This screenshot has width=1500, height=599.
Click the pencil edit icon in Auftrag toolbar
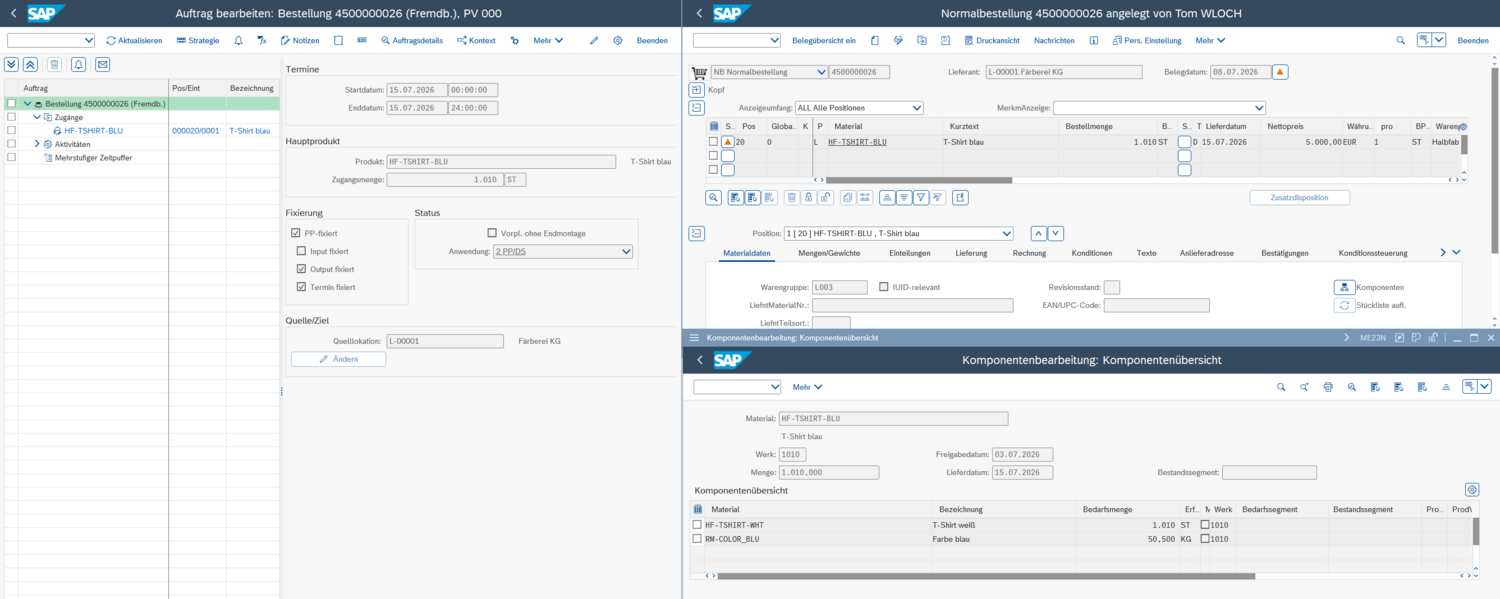pyautogui.click(x=594, y=40)
